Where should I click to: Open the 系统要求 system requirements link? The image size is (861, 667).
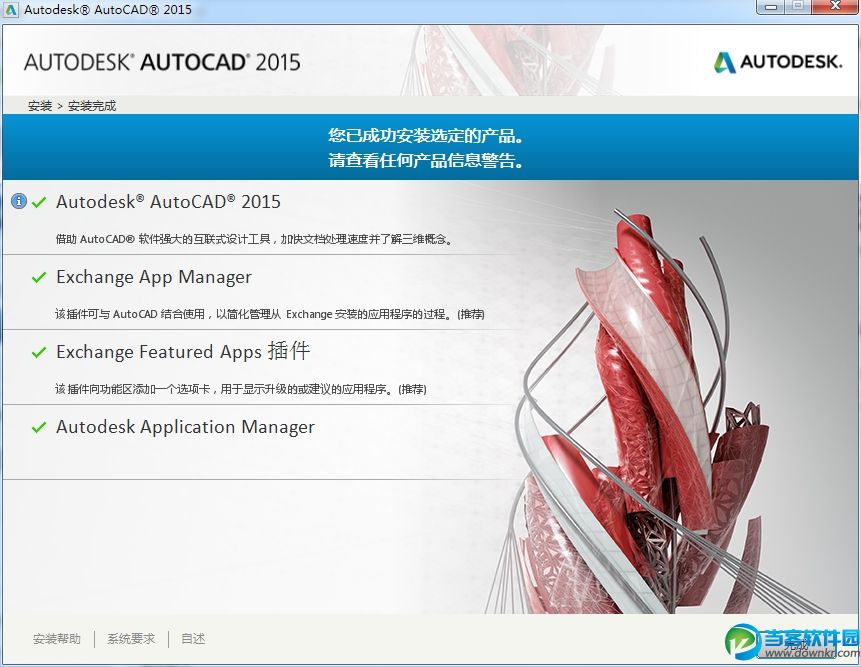click(x=131, y=638)
